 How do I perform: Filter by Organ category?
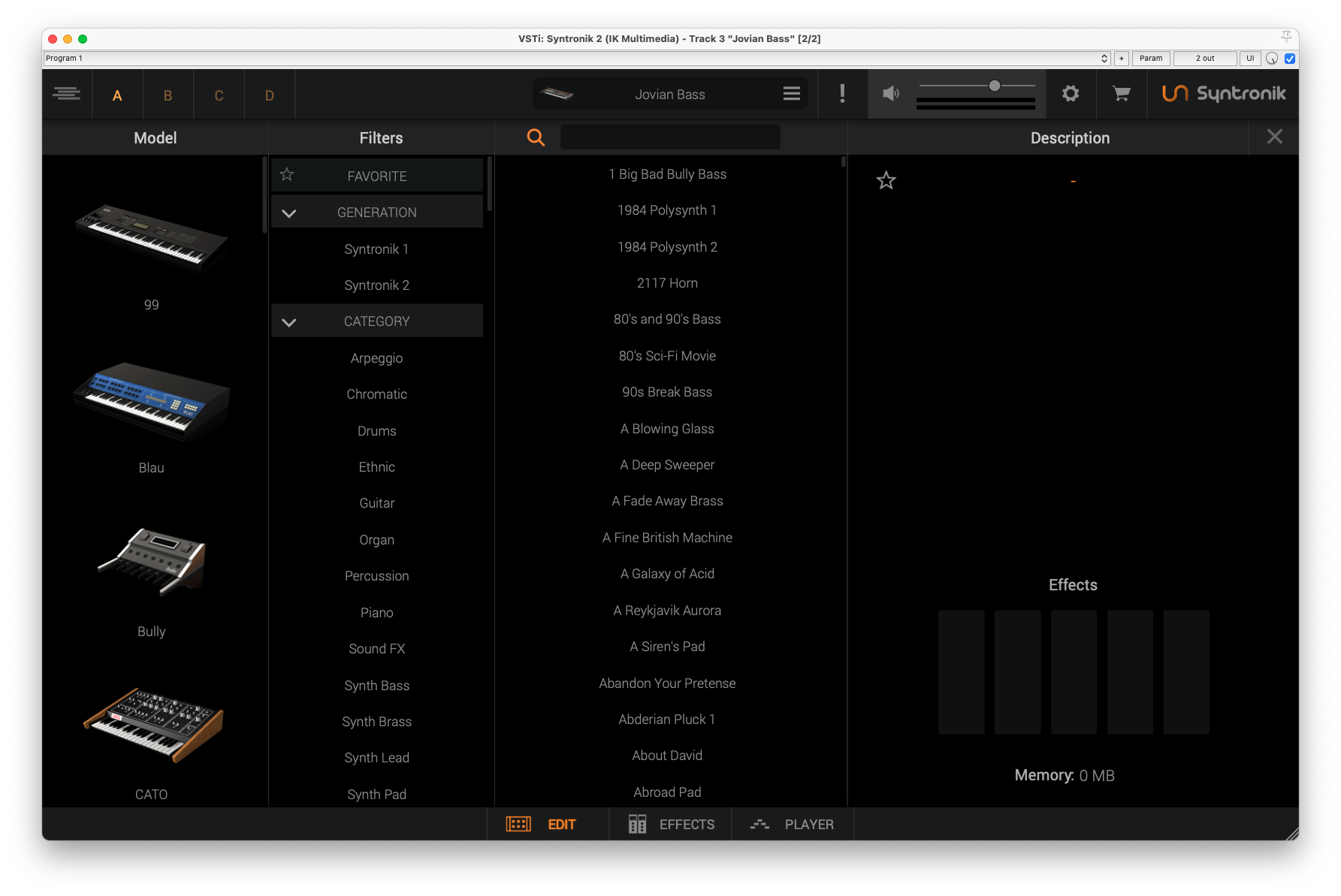pos(376,540)
